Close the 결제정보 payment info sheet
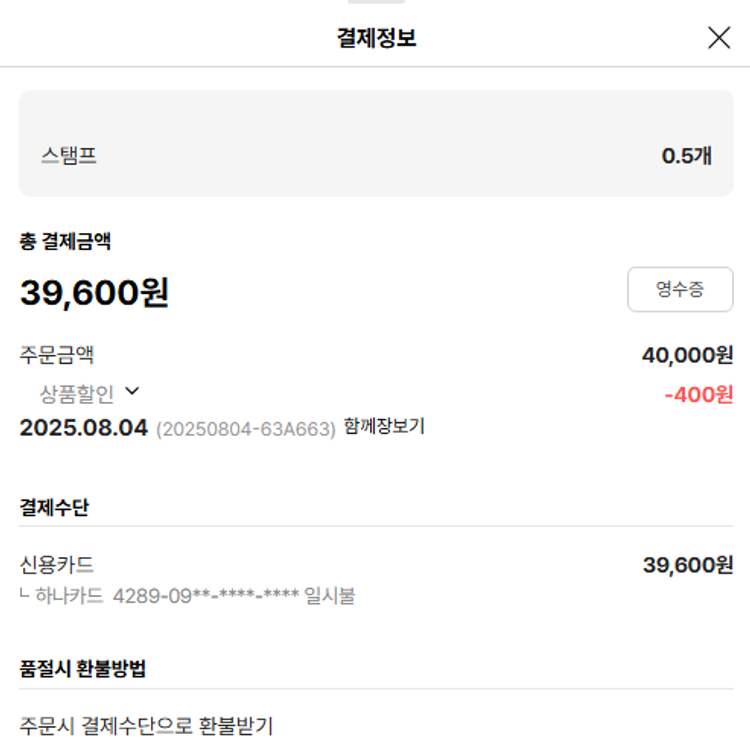The image size is (750, 750). [719, 38]
